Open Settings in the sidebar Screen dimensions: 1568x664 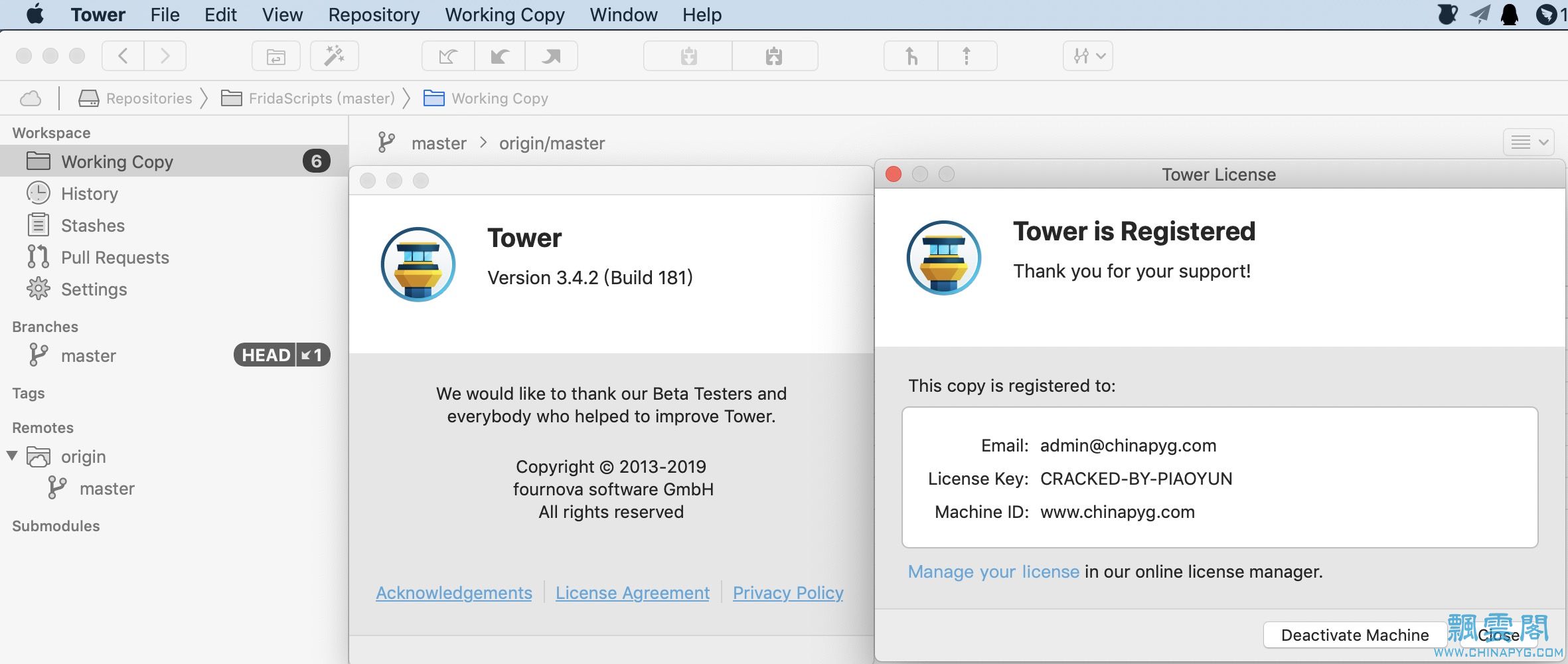click(174, 289)
